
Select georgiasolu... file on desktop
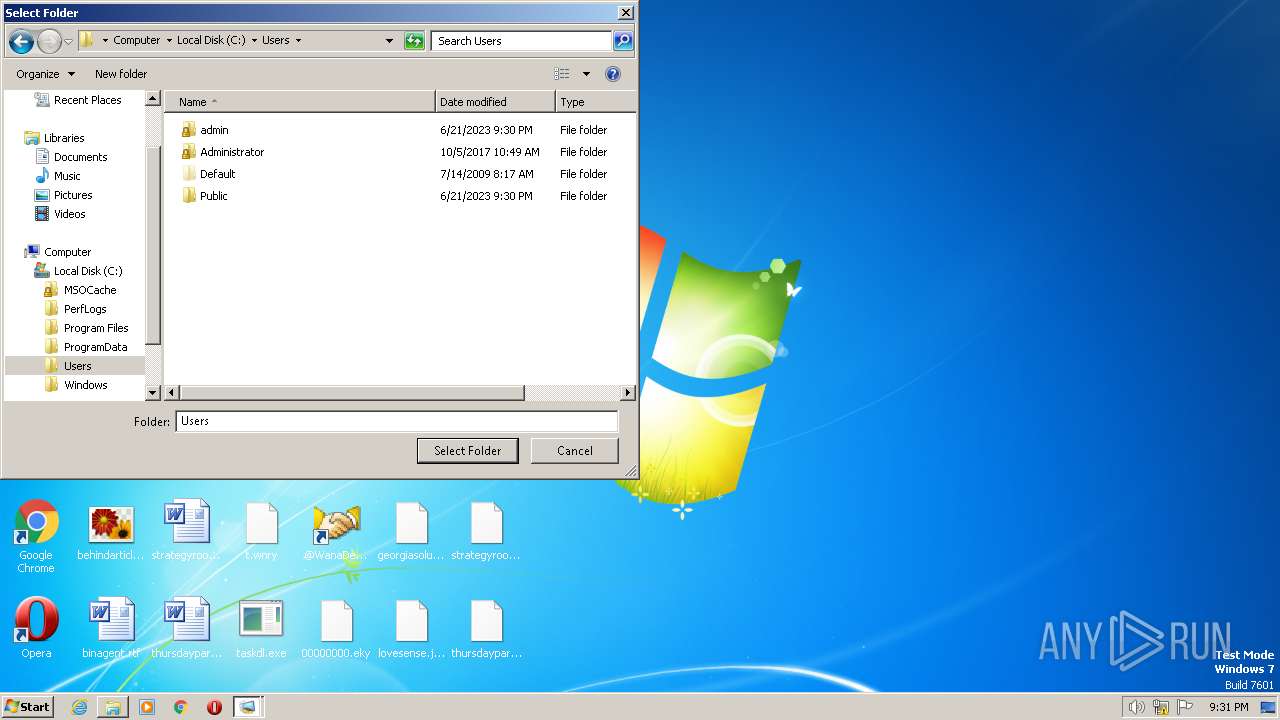point(411,531)
